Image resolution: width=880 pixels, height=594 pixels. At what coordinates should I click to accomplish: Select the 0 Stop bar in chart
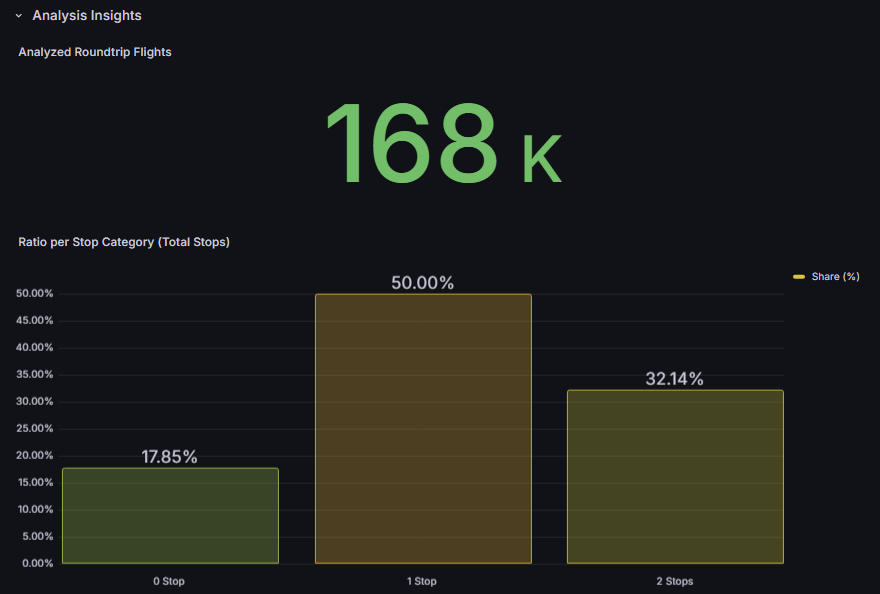pos(170,515)
